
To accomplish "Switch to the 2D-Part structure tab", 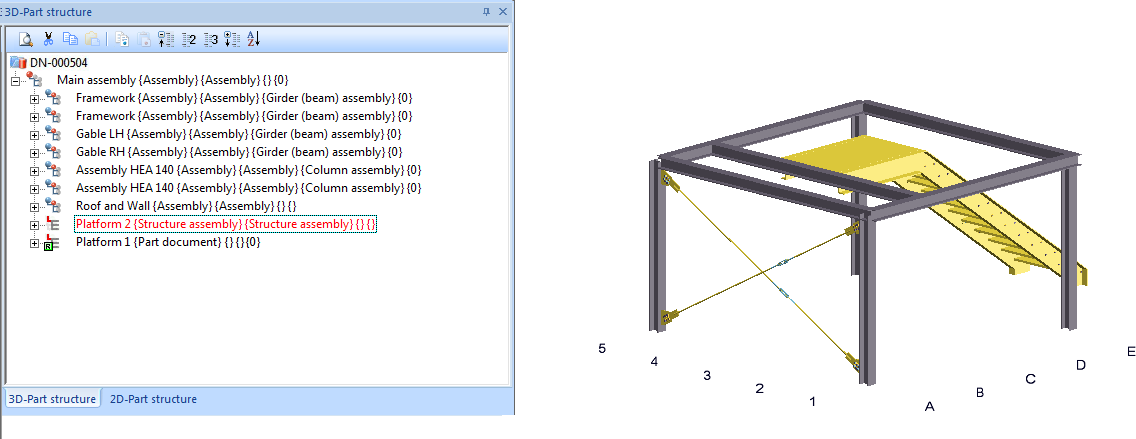I will (x=153, y=399).
